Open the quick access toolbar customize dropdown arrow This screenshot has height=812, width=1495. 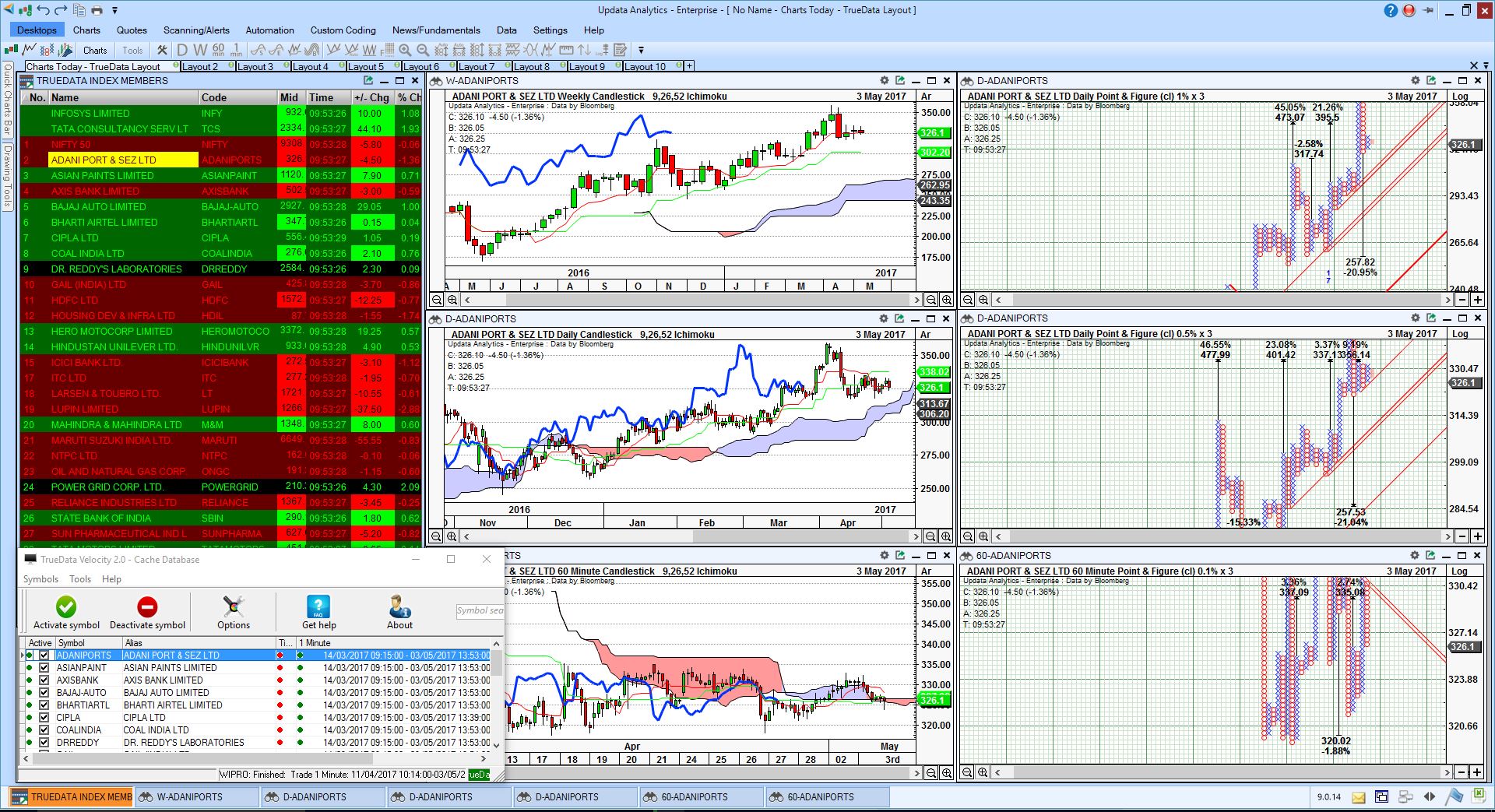click(x=114, y=10)
